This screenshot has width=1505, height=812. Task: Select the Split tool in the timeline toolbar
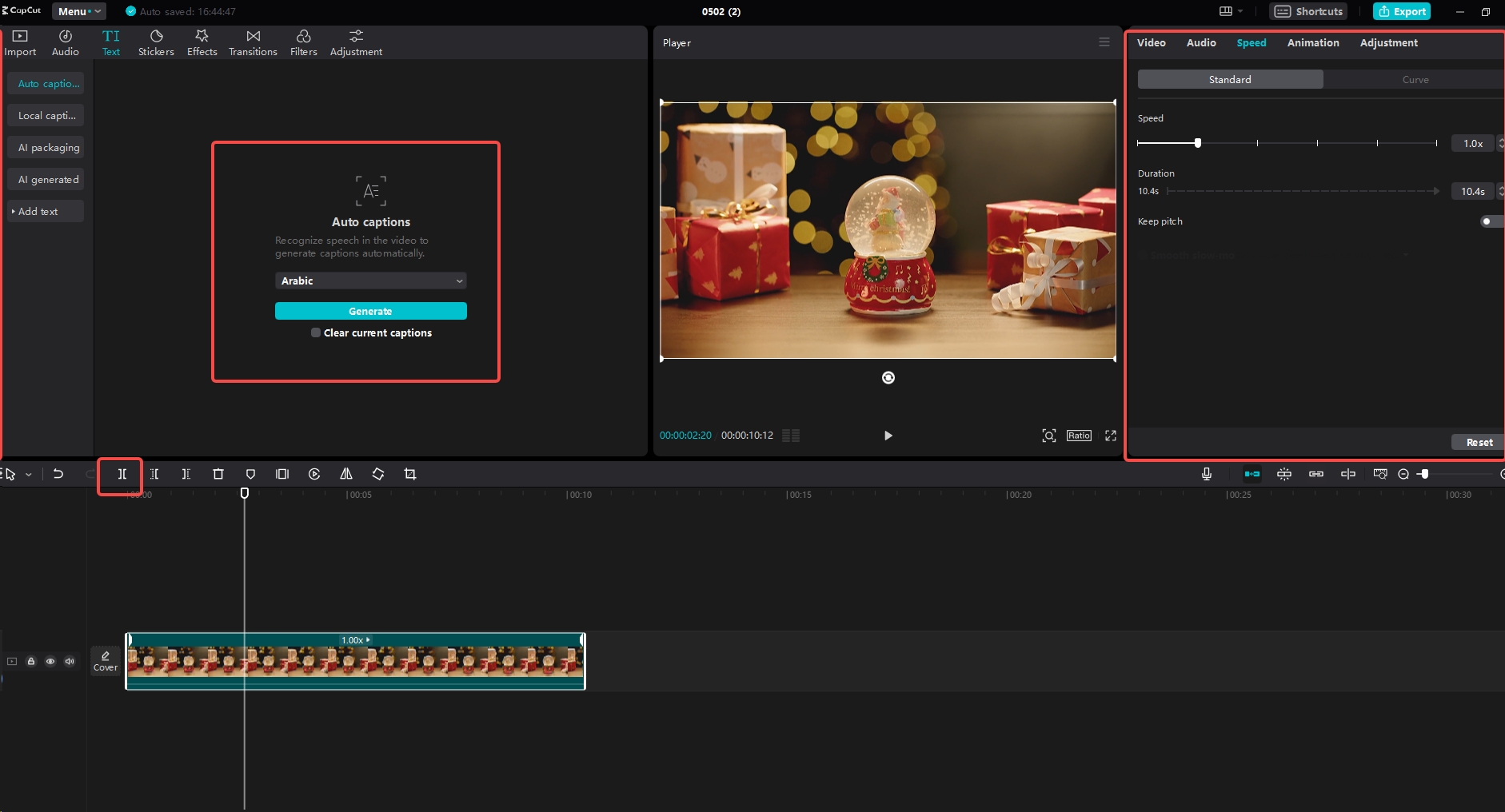coord(120,474)
